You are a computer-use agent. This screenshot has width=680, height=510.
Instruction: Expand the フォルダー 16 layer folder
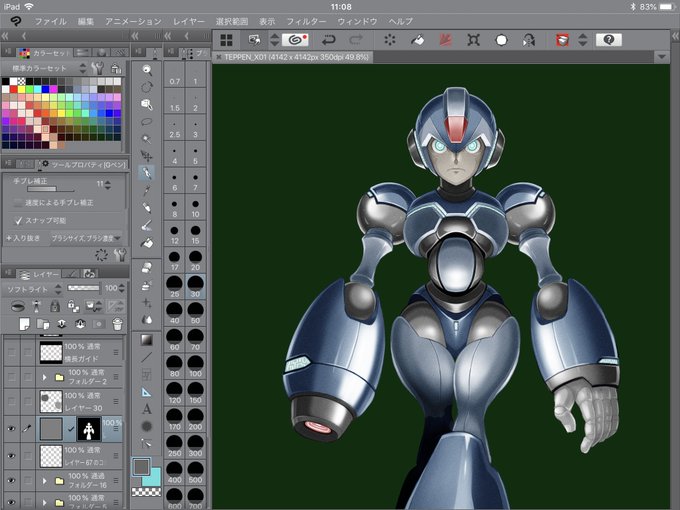[44, 481]
